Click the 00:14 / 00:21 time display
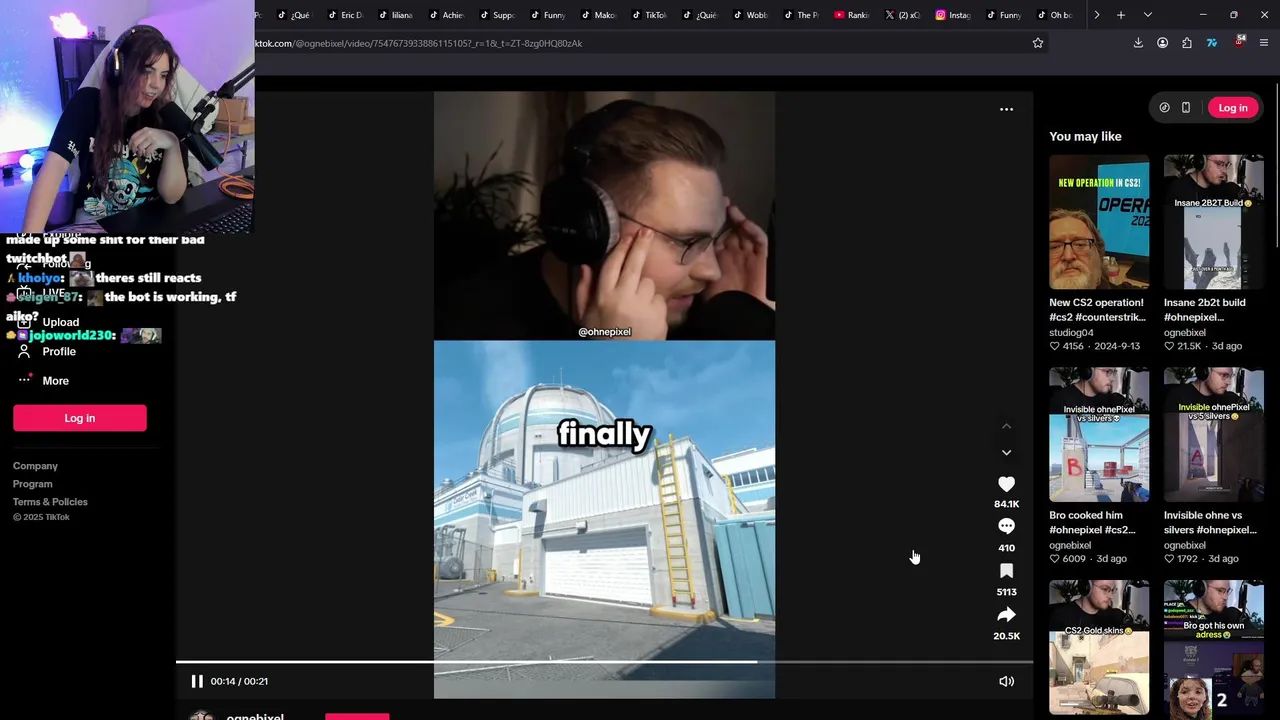This screenshot has height=720, width=1280. [239, 681]
